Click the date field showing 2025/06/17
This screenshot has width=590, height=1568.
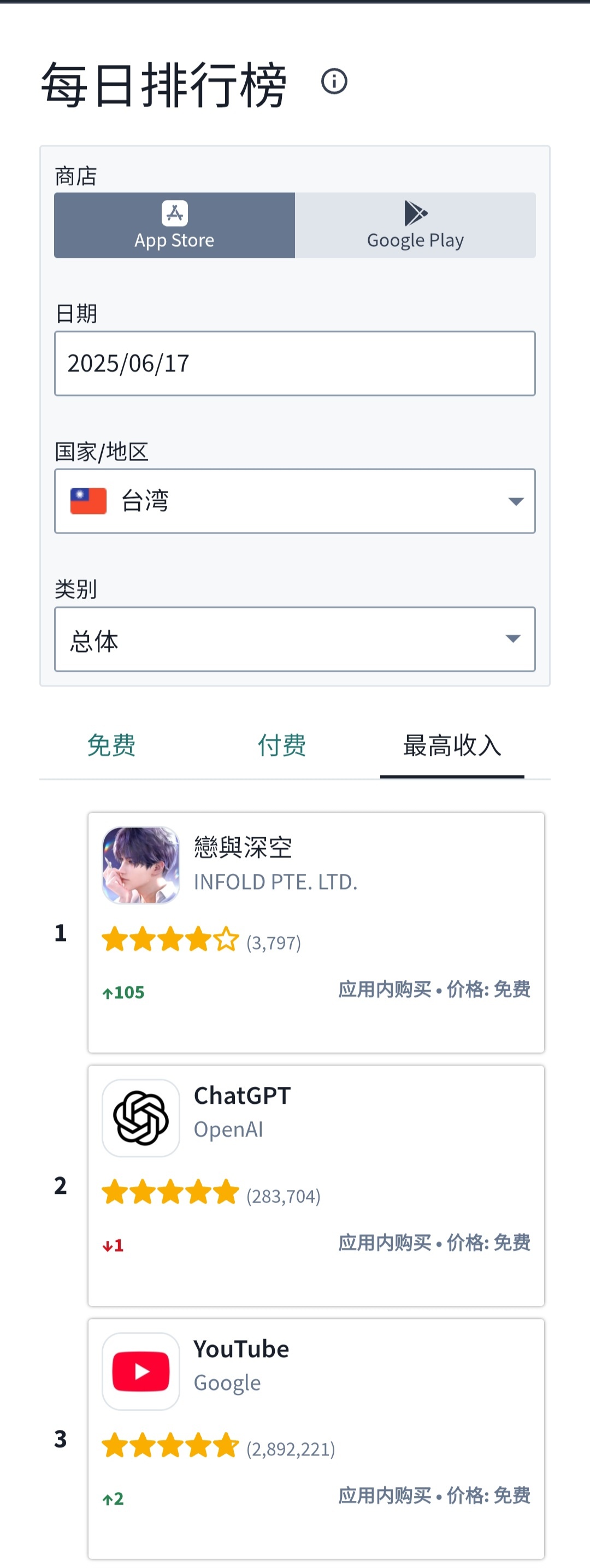[x=294, y=363]
